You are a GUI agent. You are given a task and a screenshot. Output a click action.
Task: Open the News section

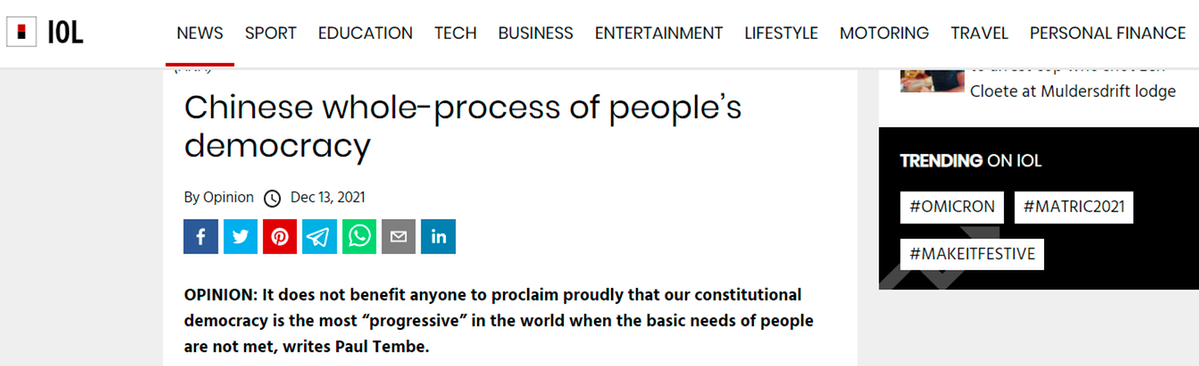tap(200, 33)
